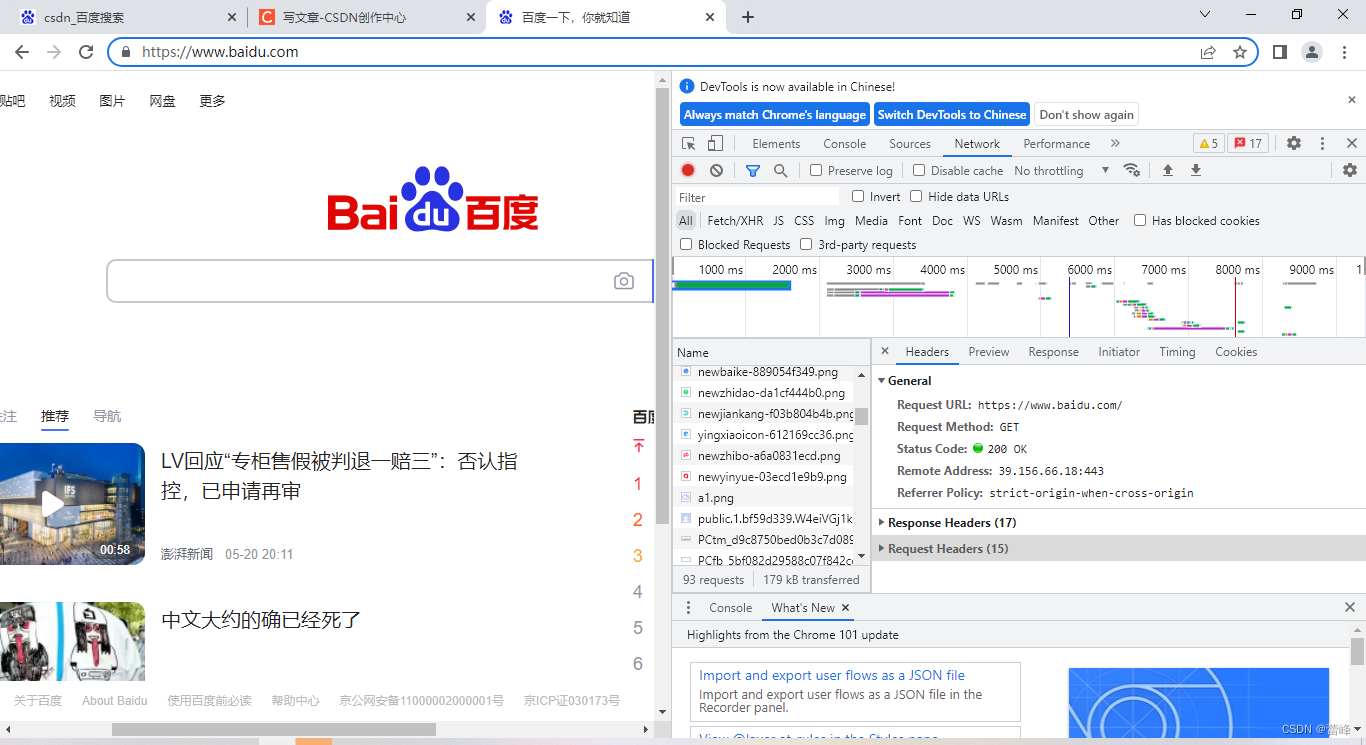
Task: Check Has blocked cookies checkbox
Action: [x=1140, y=220]
